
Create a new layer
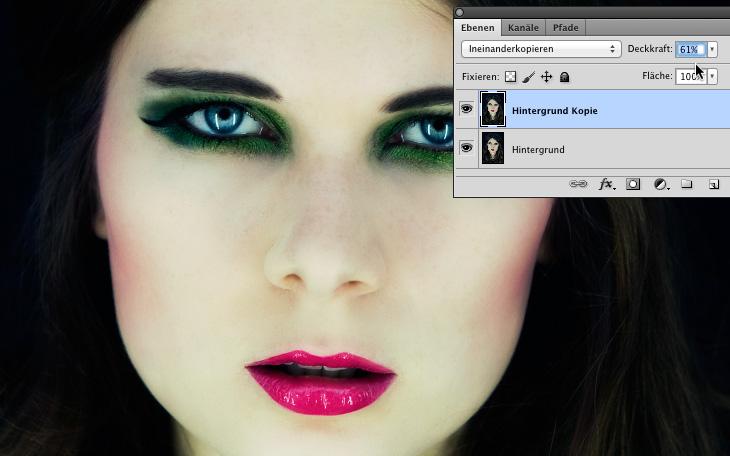click(x=714, y=184)
